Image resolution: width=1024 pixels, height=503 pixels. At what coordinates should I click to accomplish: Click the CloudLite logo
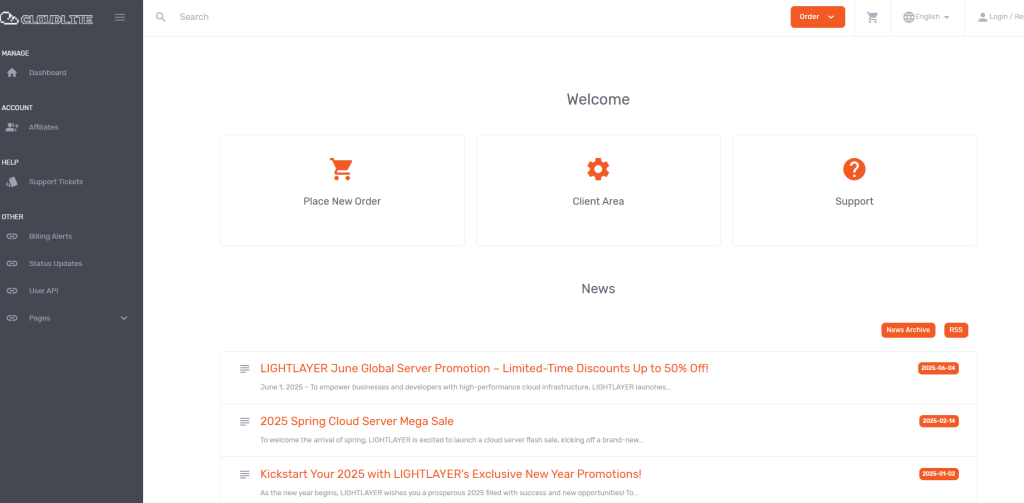pyautogui.click(x=47, y=18)
